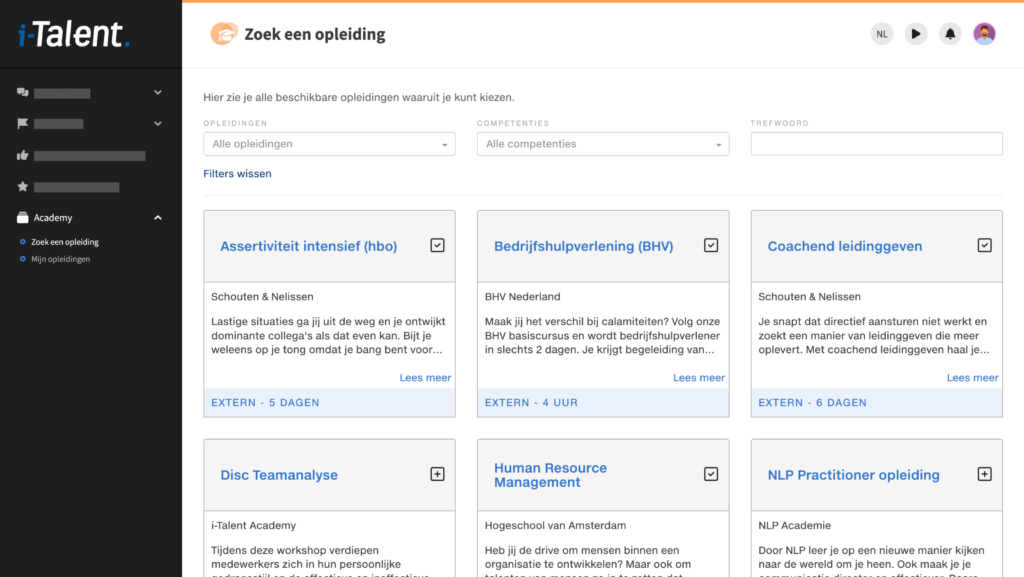The height and width of the screenshot is (577, 1024).
Task: Add NLP Practitioner opleiding via plus icon
Action: tap(985, 475)
